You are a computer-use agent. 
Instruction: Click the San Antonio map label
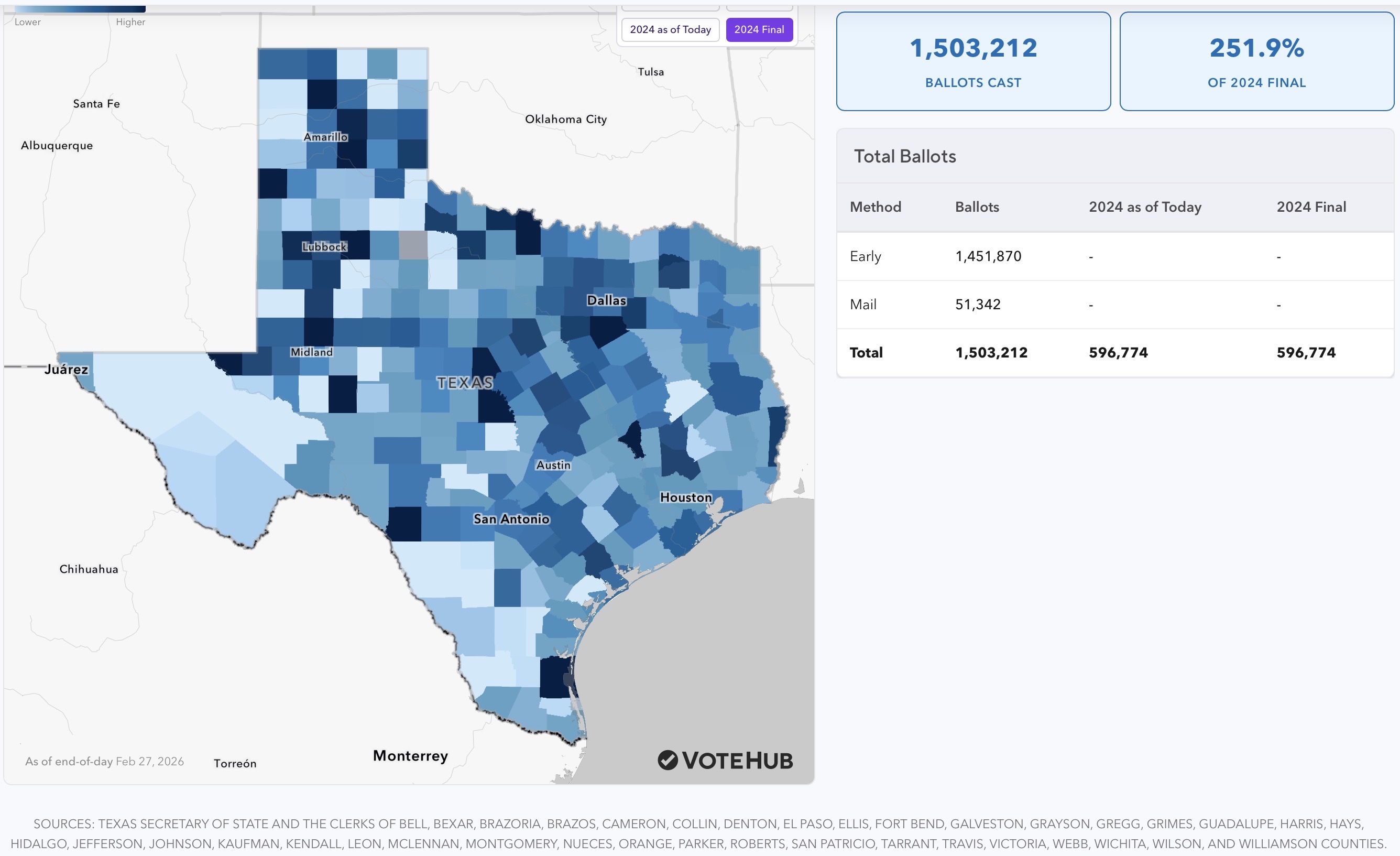[x=511, y=519]
